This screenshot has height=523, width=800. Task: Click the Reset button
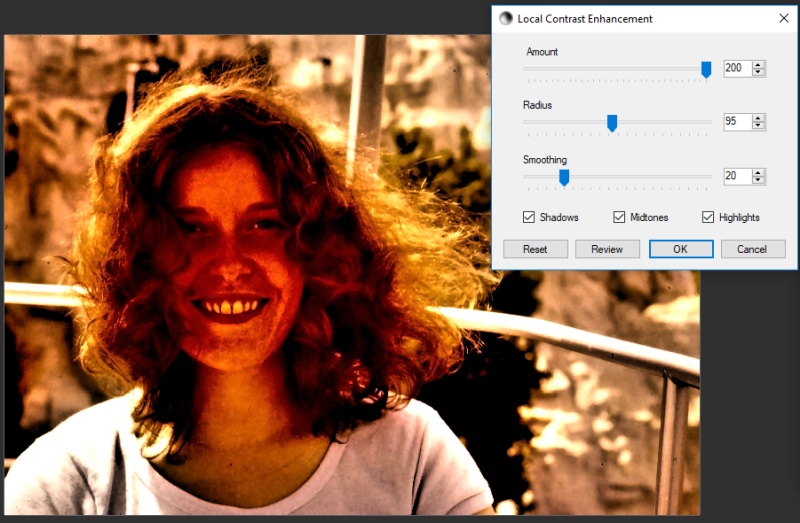click(535, 249)
